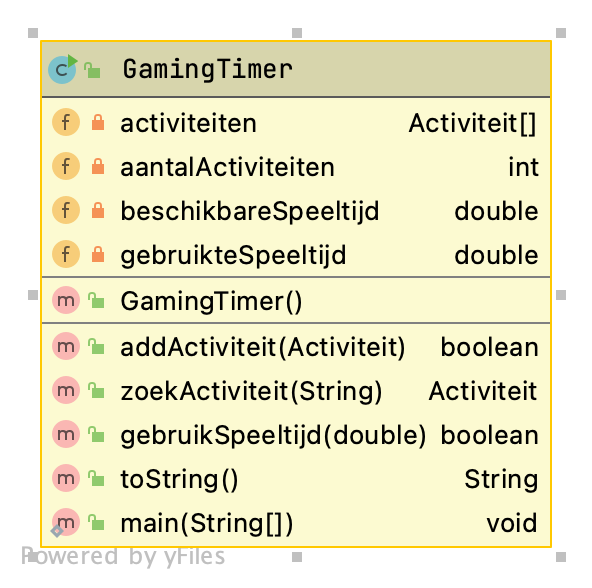Select the GamingTimer class title
592x588 pixels.
pyautogui.click(x=207, y=69)
